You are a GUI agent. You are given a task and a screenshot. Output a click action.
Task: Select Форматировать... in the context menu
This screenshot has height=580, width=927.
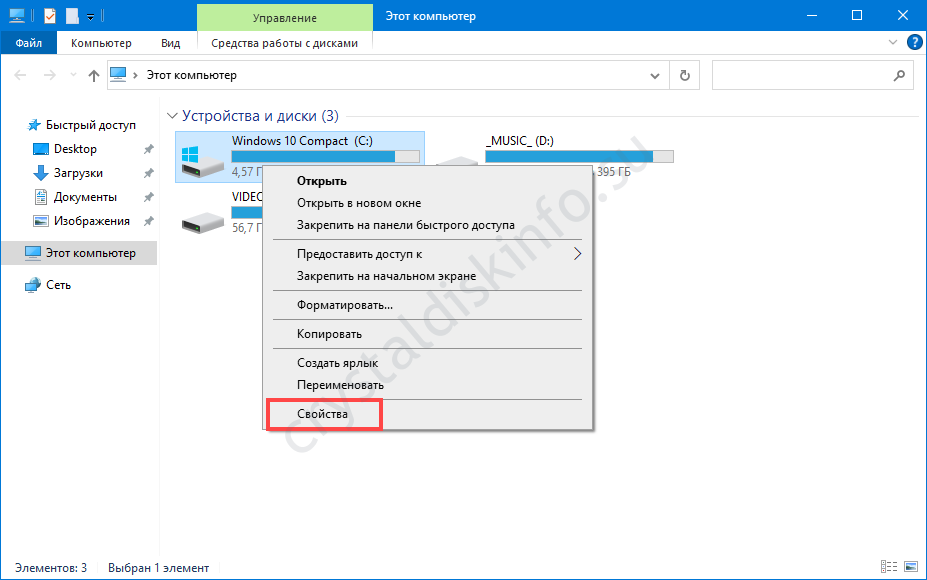[x=344, y=305]
